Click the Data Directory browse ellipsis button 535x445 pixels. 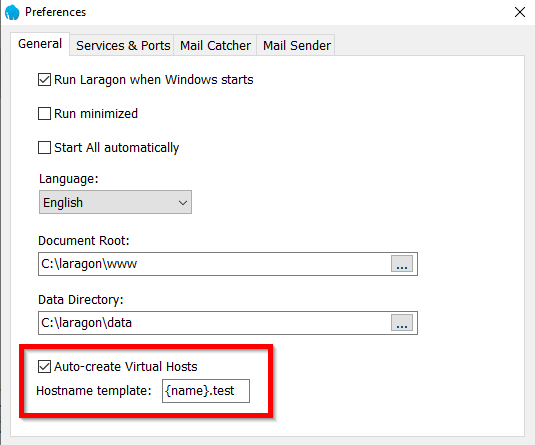point(402,323)
